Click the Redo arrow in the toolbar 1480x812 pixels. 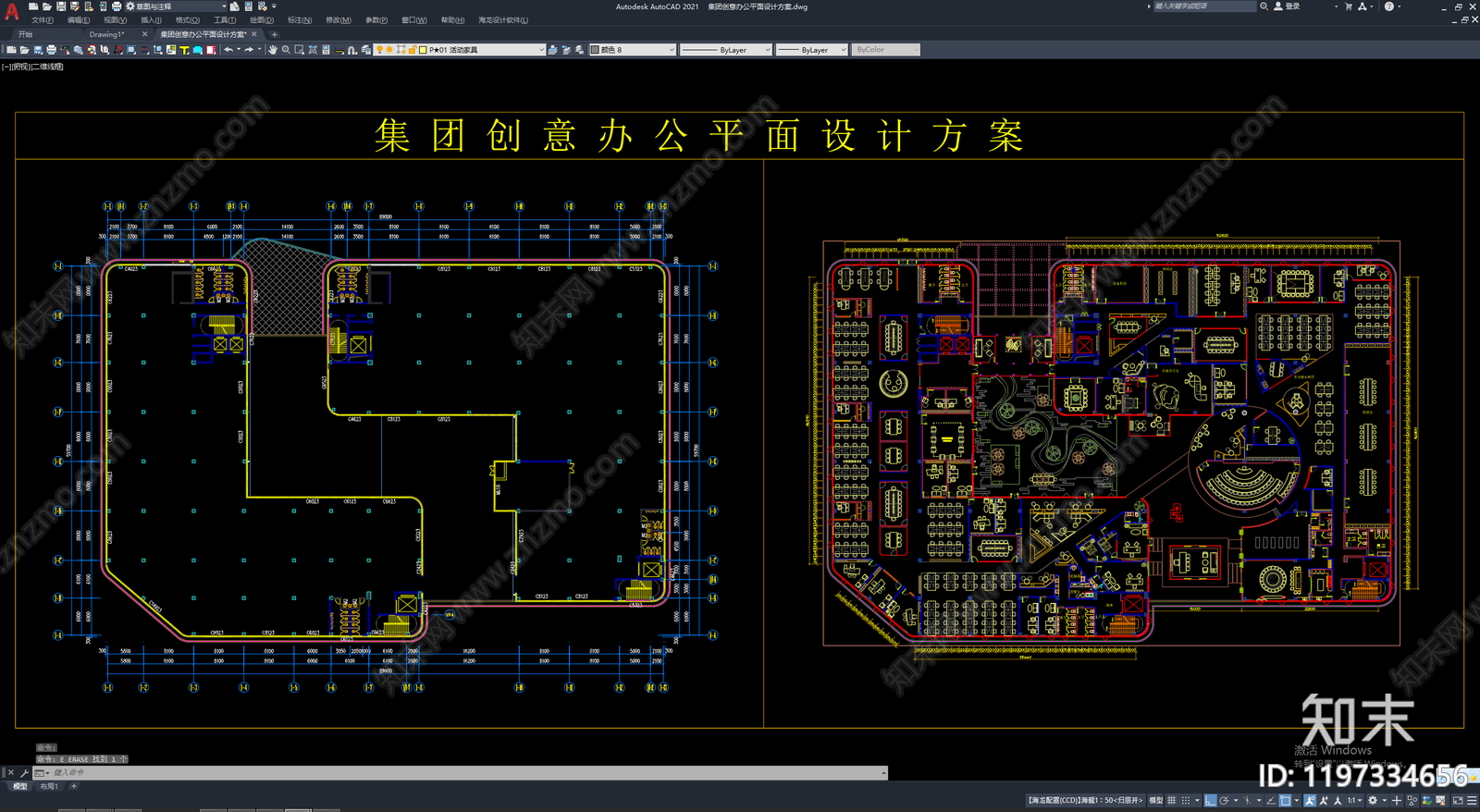pyautogui.click(x=249, y=50)
